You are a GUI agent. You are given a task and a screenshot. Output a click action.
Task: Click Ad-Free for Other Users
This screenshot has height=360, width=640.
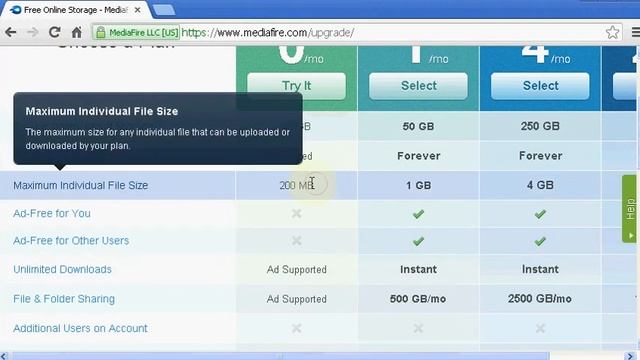pyautogui.click(x=71, y=240)
